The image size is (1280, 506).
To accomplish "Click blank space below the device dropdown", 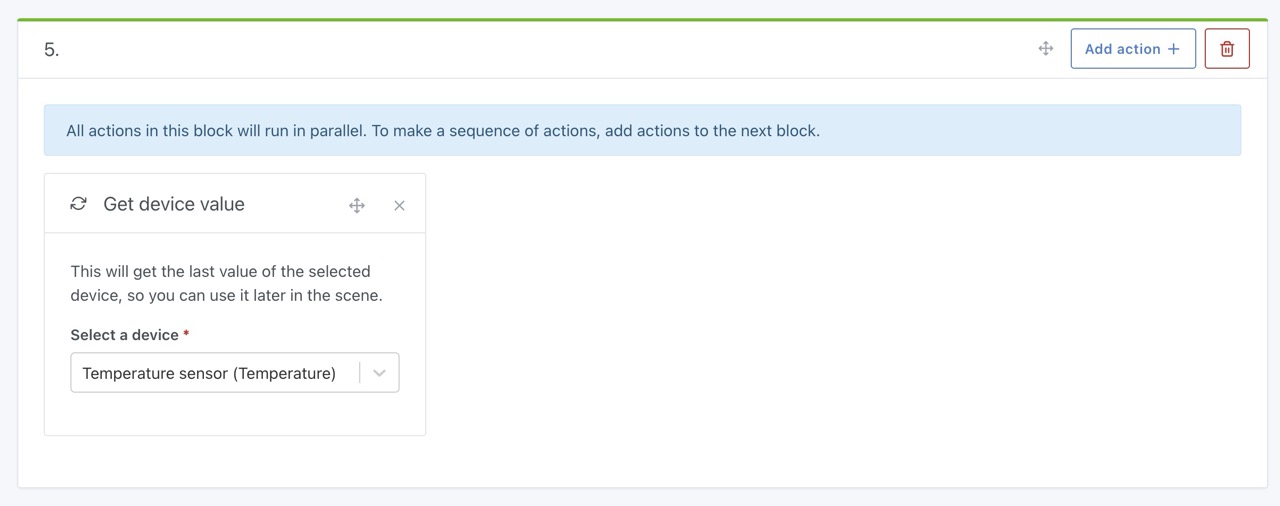I will coord(235,414).
